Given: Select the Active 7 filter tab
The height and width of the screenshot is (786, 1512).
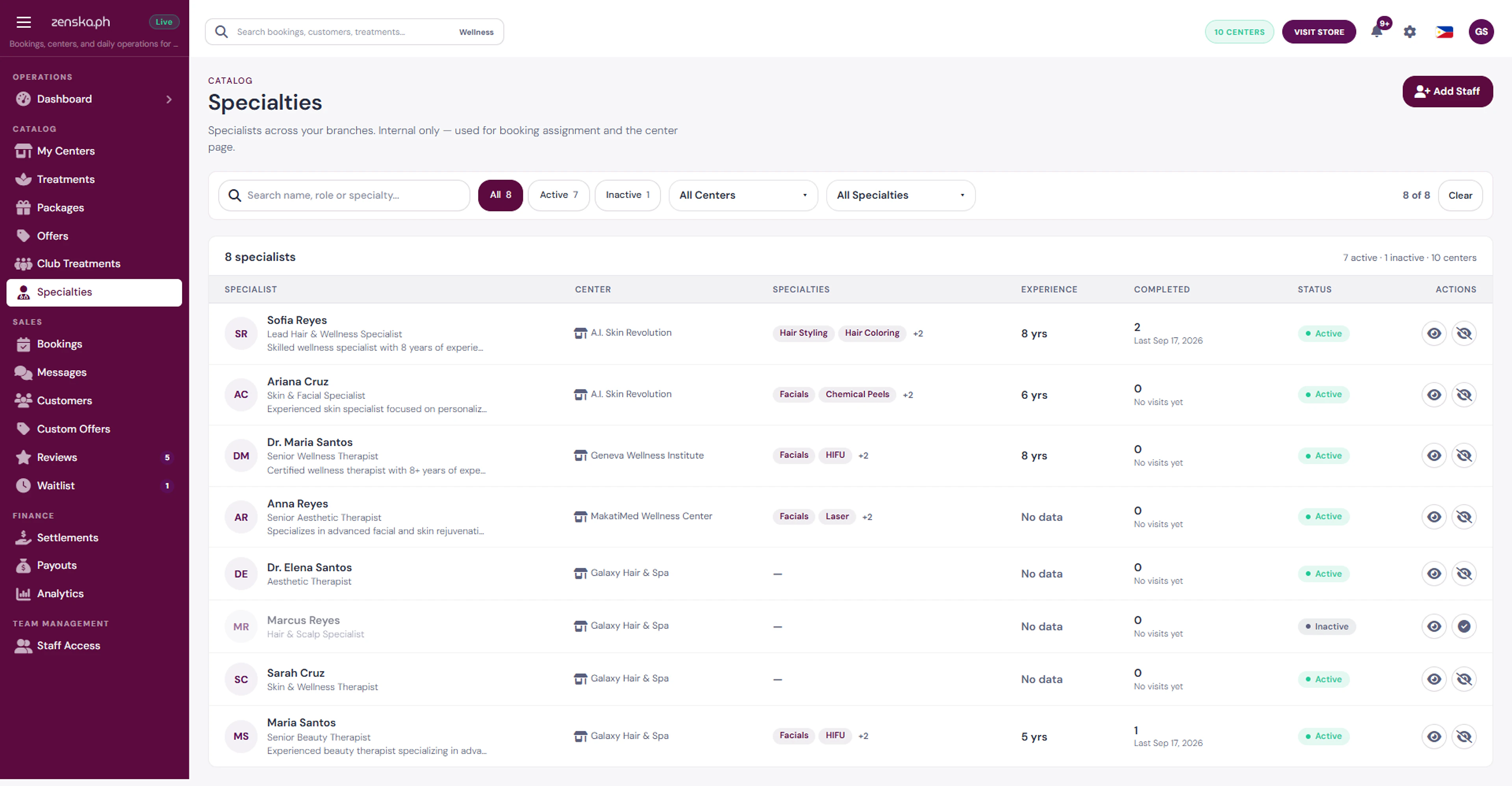Looking at the screenshot, I should click(x=559, y=195).
